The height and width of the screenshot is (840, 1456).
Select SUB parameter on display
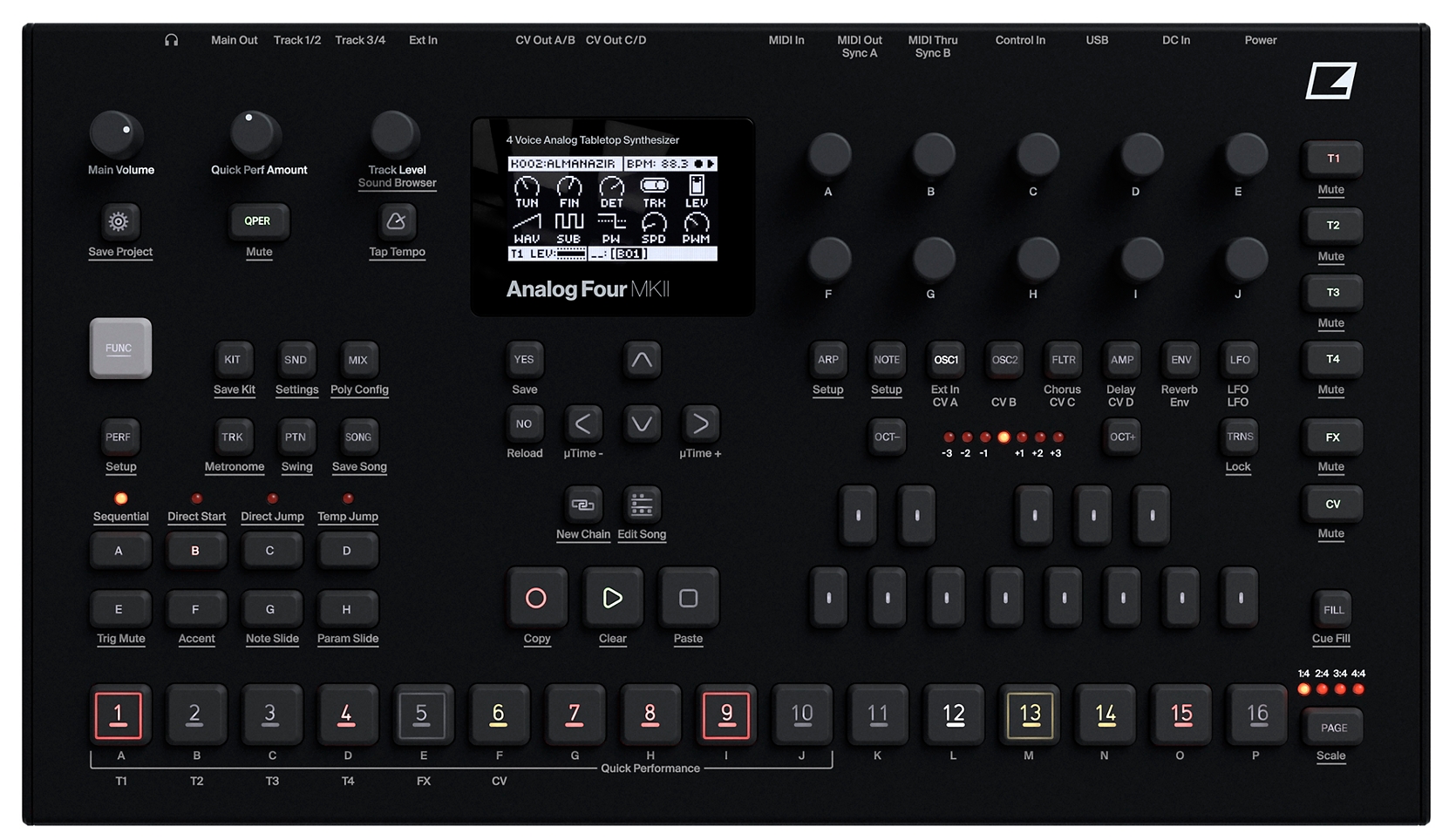pos(569,227)
